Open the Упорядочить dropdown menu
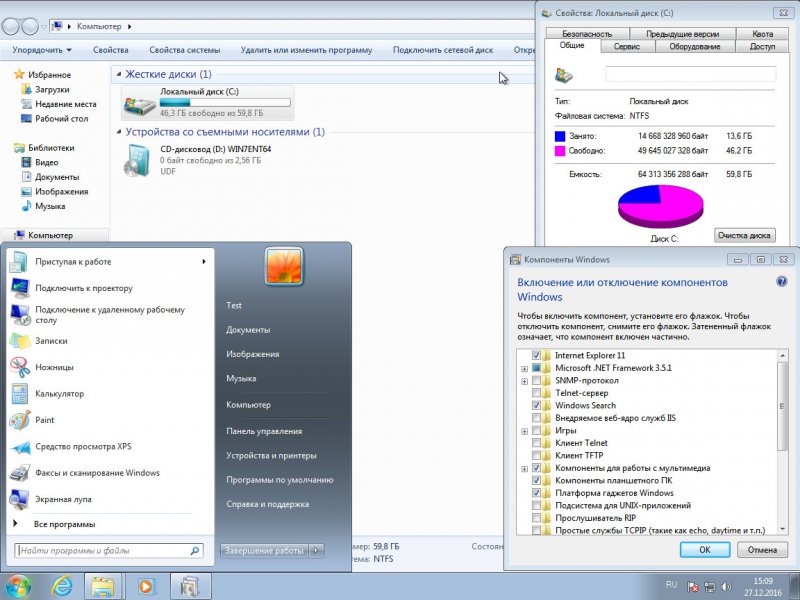The width and height of the screenshot is (800, 600). click(42, 50)
